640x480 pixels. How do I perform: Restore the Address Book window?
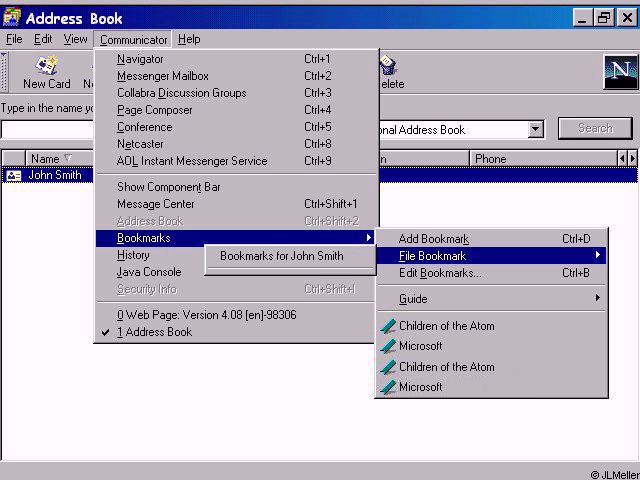point(604,18)
